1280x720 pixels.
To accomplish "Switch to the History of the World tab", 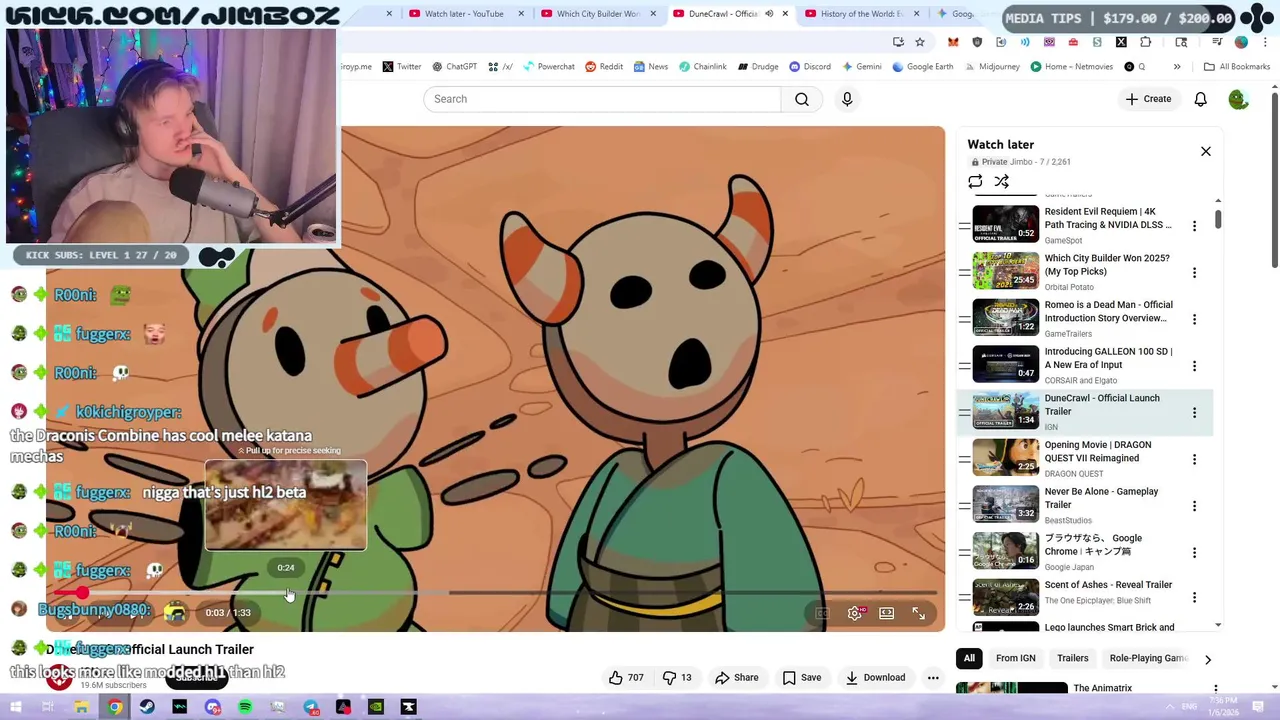I will (x=861, y=14).
